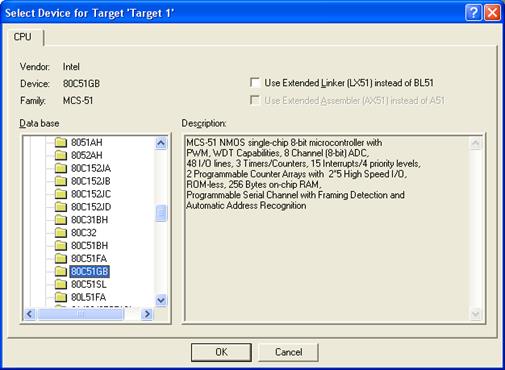505x370 pixels.
Task: Cancel the device selection dialog
Action: pos(289,352)
